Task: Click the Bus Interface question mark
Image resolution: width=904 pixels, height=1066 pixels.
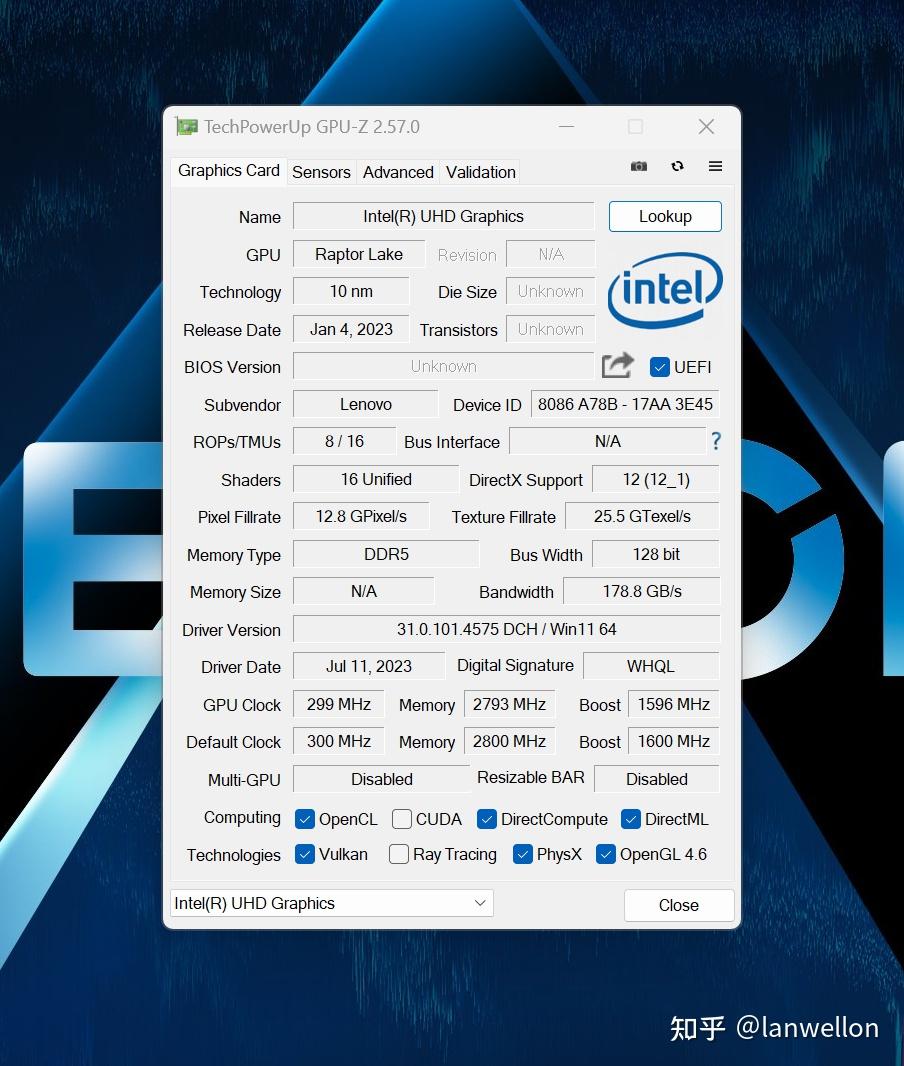Action: (x=716, y=441)
